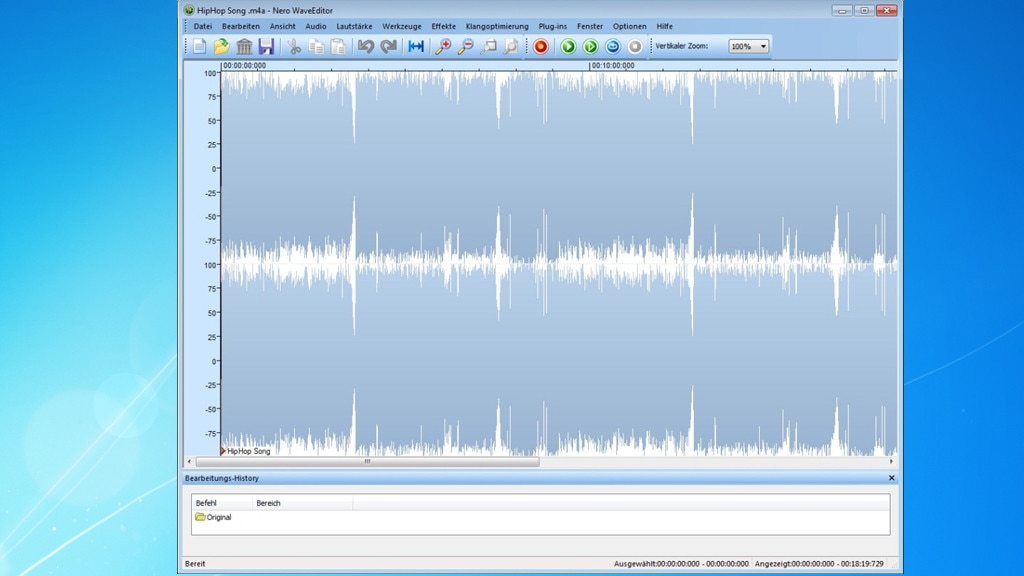Click the HipHop Song track label
The height and width of the screenshot is (576, 1024).
[247, 450]
